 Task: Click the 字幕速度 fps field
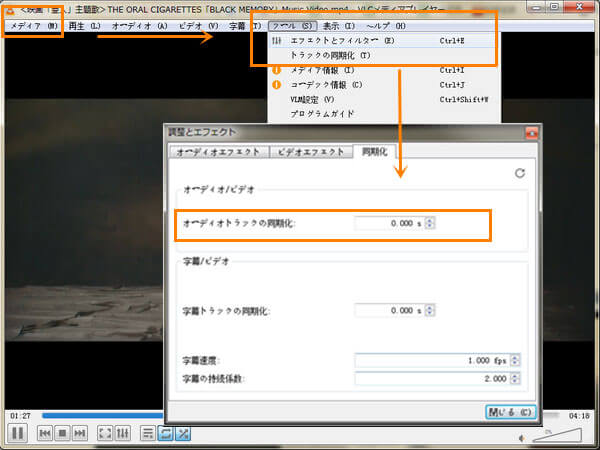pos(432,360)
